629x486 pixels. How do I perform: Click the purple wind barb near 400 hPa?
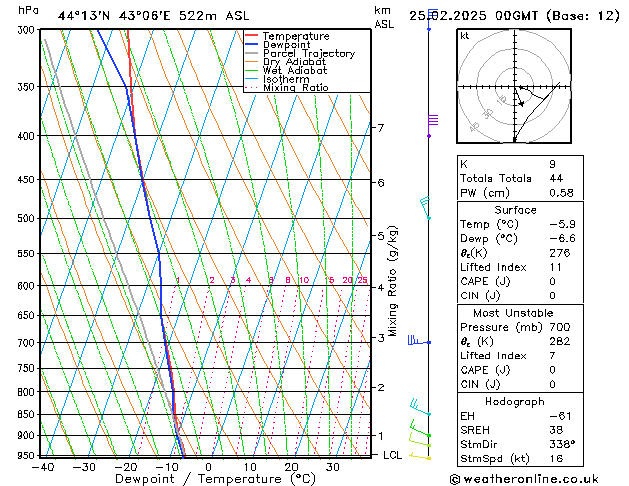432,121
